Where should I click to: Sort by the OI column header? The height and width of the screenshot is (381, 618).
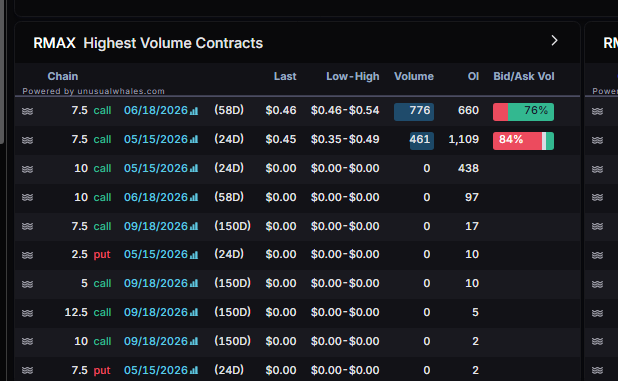point(473,76)
